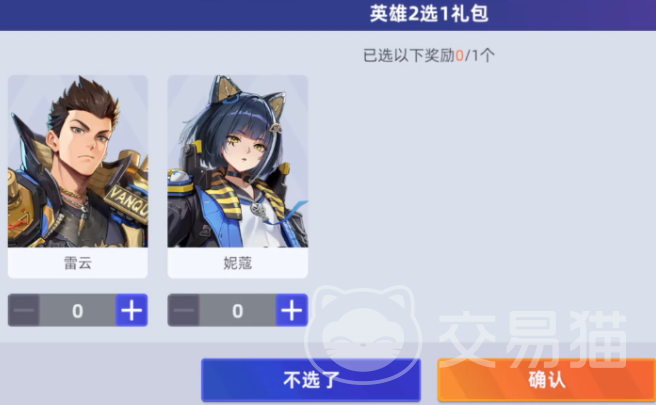The height and width of the screenshot is (405, 656).
Task: Click the blue 不选了 button
Action: (x=311, y=380)
